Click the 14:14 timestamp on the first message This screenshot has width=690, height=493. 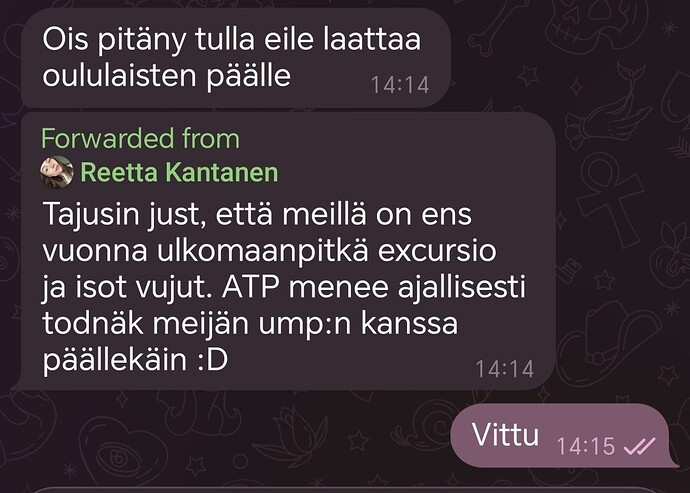[400, 85]
